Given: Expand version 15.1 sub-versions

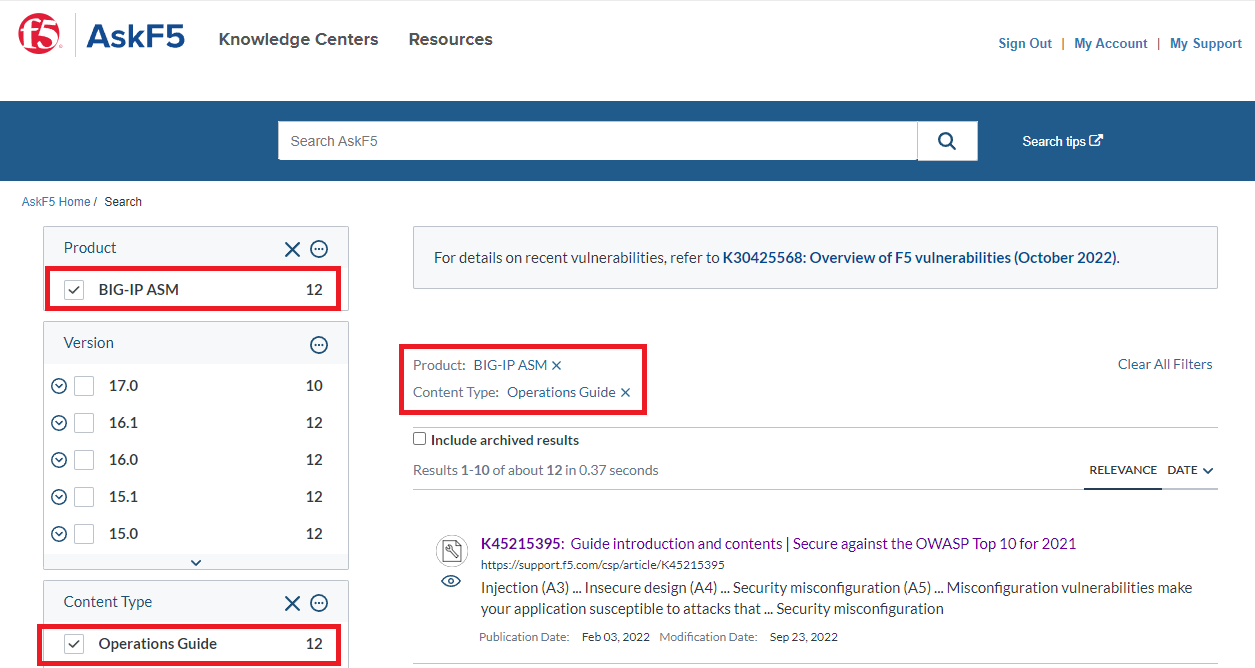Looking at the screenshot, I should (59, 497).
